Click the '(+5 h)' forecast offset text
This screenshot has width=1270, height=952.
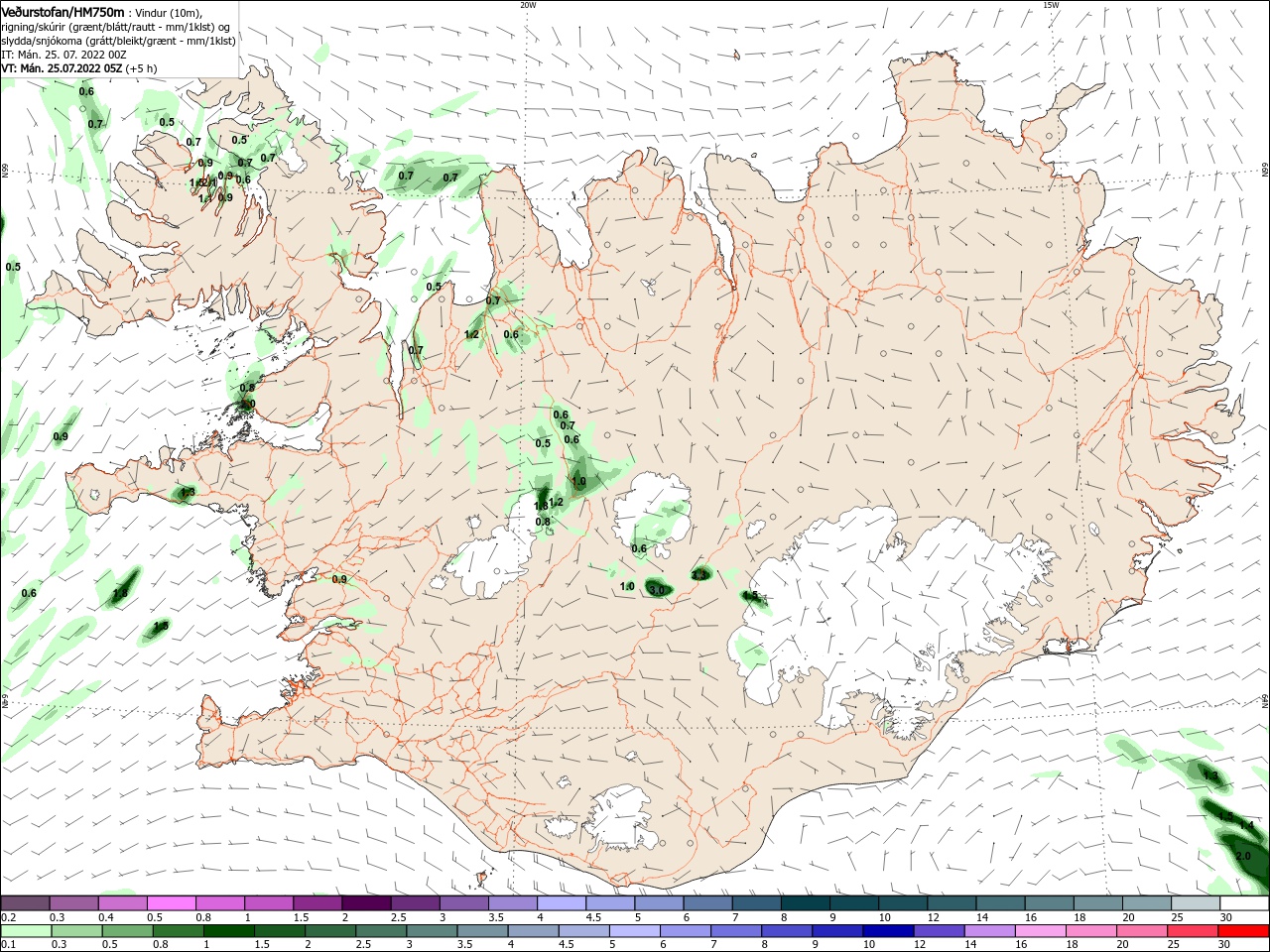tap(142, 68)
